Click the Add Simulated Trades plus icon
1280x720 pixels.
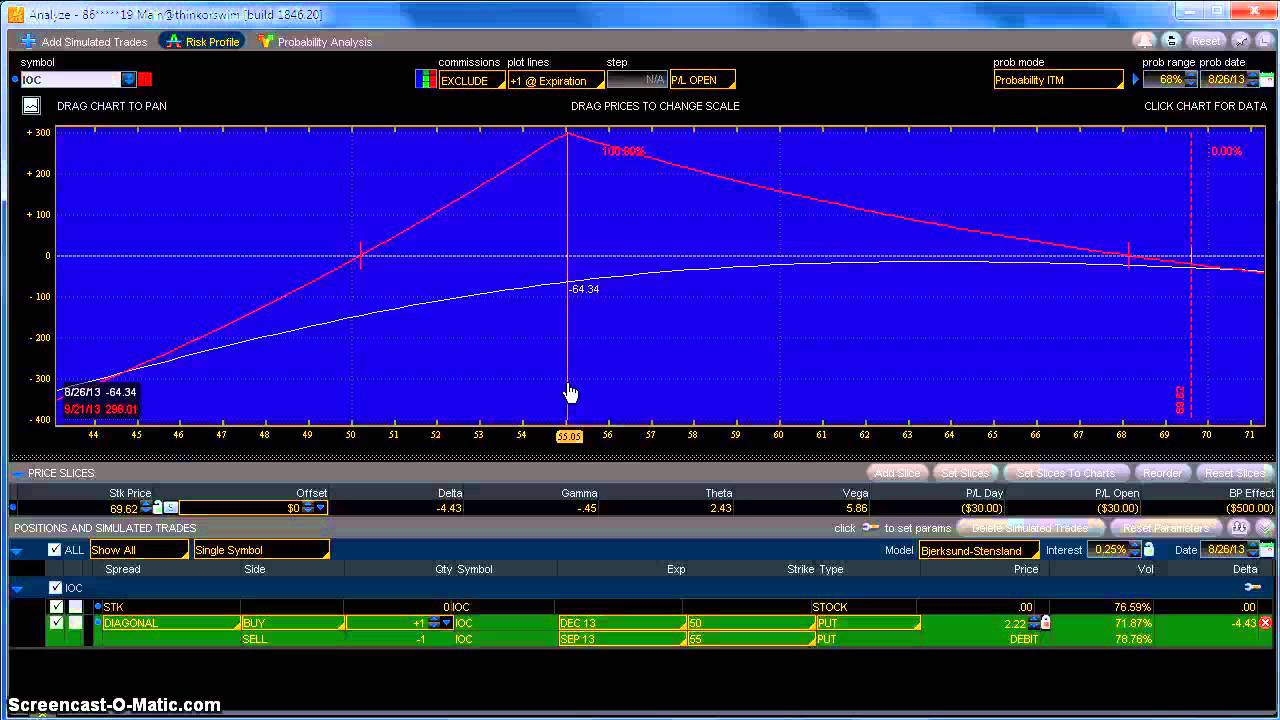29,41
